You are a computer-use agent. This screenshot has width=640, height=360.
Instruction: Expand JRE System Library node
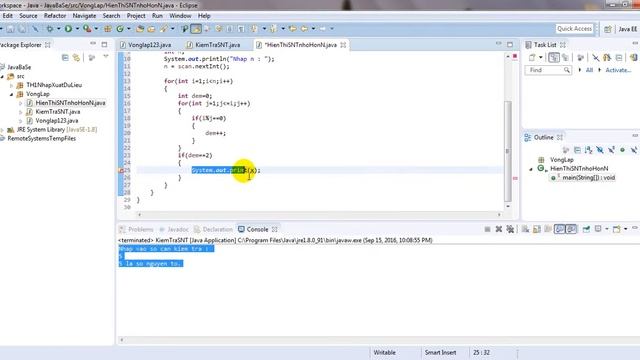[2, 130]
